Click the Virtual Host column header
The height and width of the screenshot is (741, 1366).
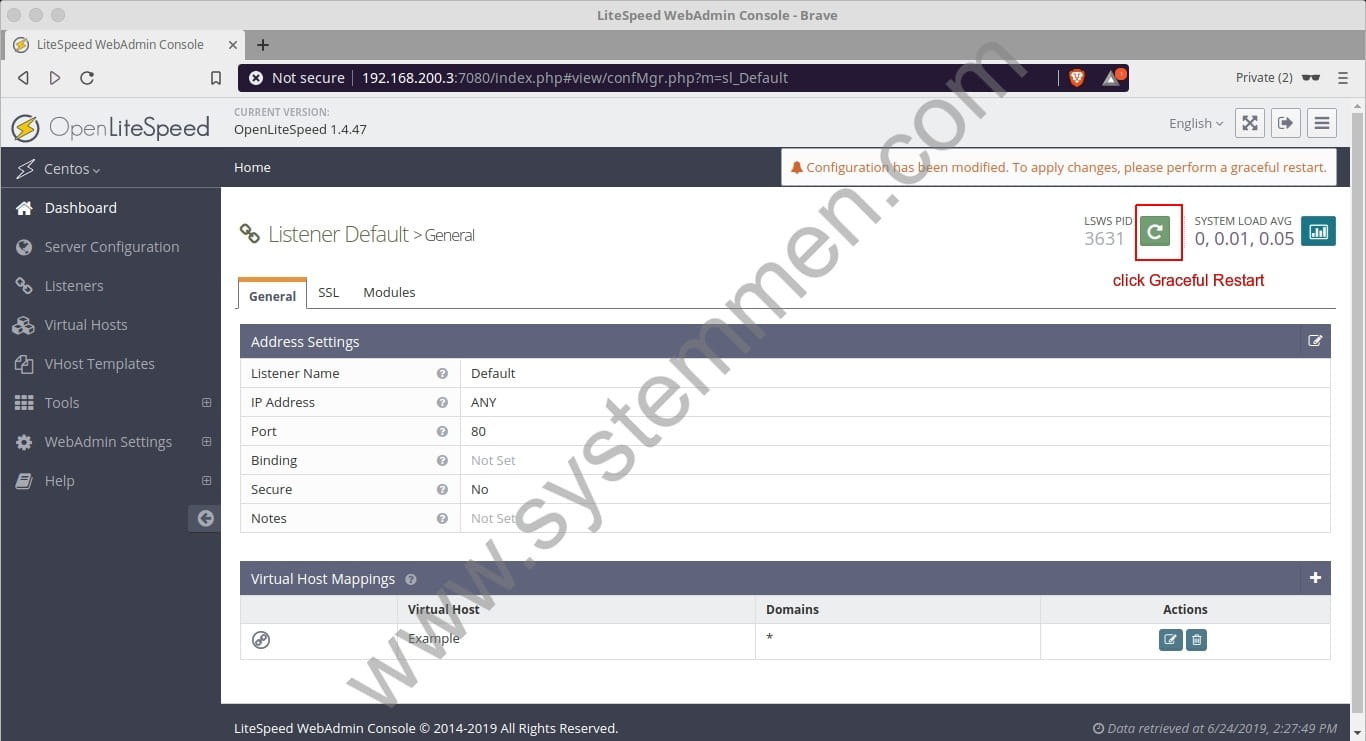coord(443,609)
